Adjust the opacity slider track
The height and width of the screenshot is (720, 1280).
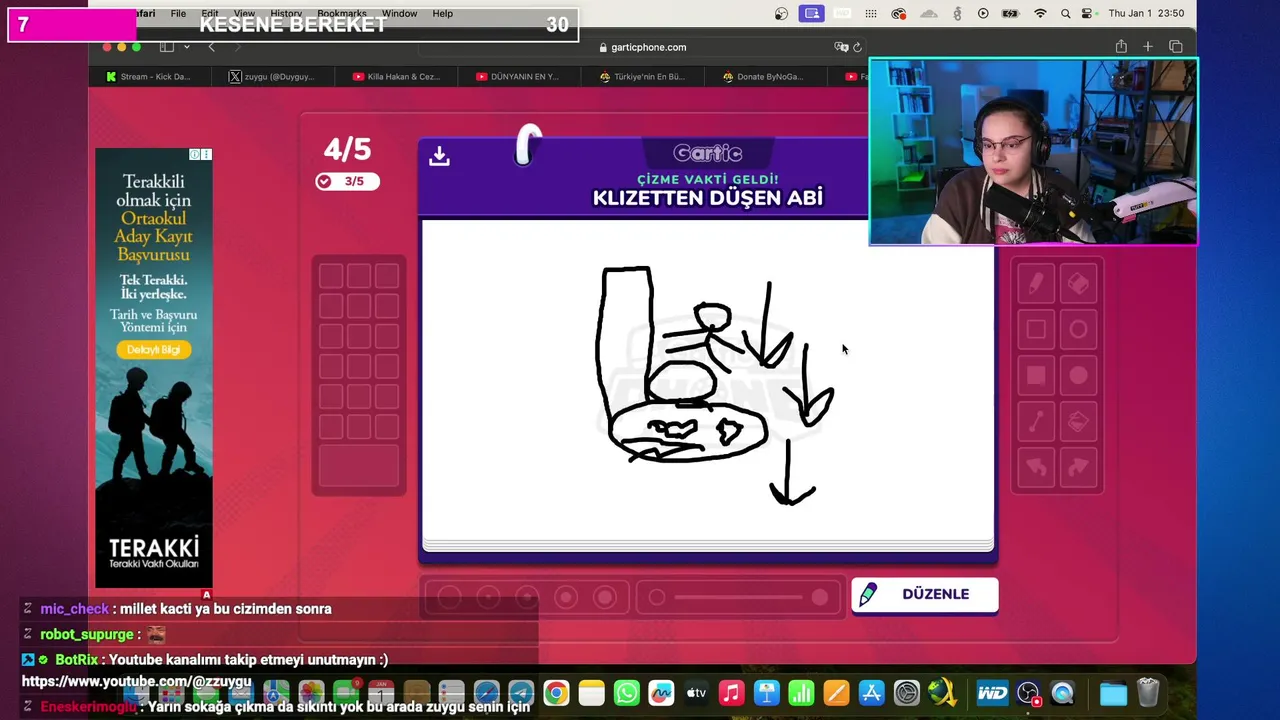coord(738,597)
